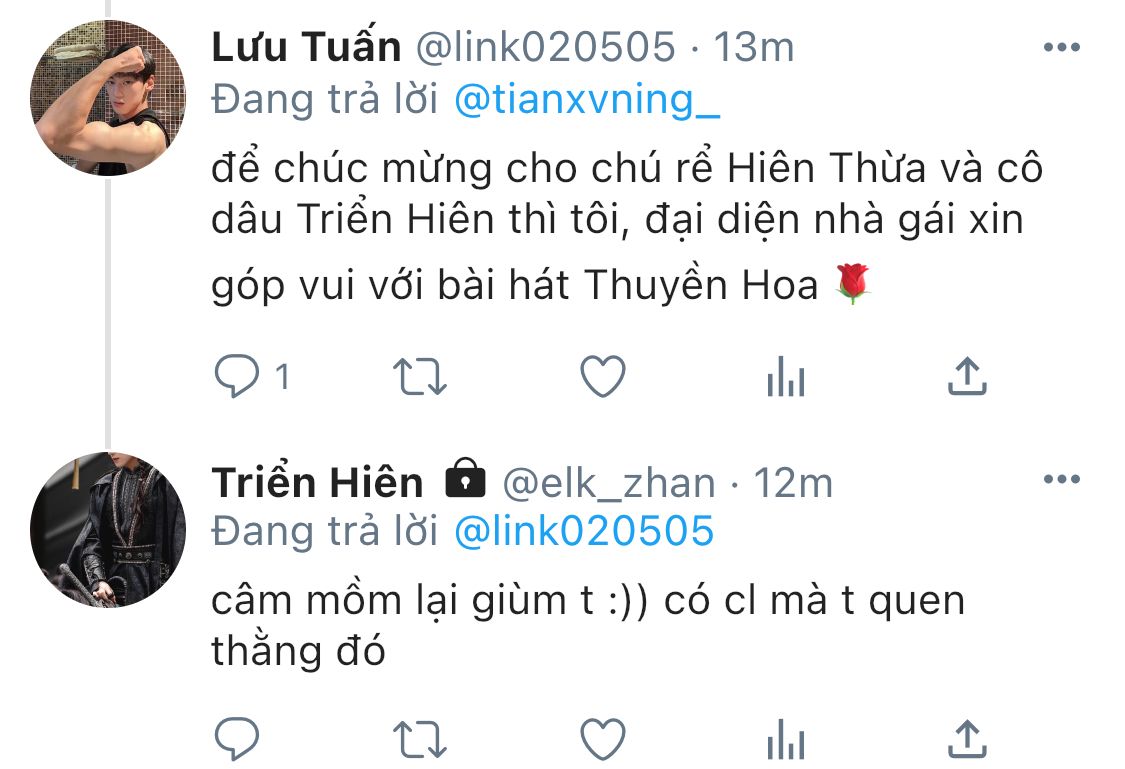The image size is (1125, 769).
Task: Open the Triển Hiên display name
Action: coord(317,481)
